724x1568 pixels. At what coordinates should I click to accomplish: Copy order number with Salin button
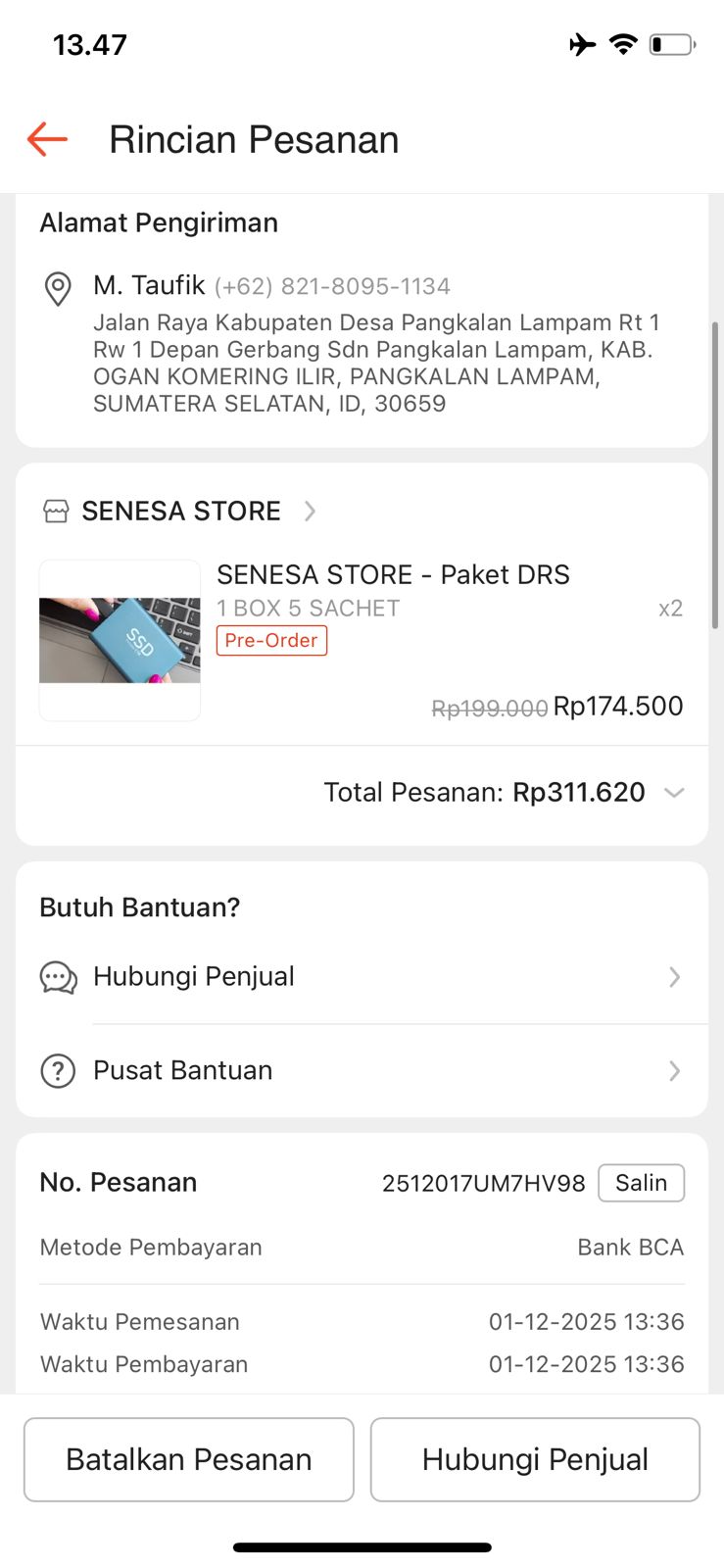click(641, 1183)
